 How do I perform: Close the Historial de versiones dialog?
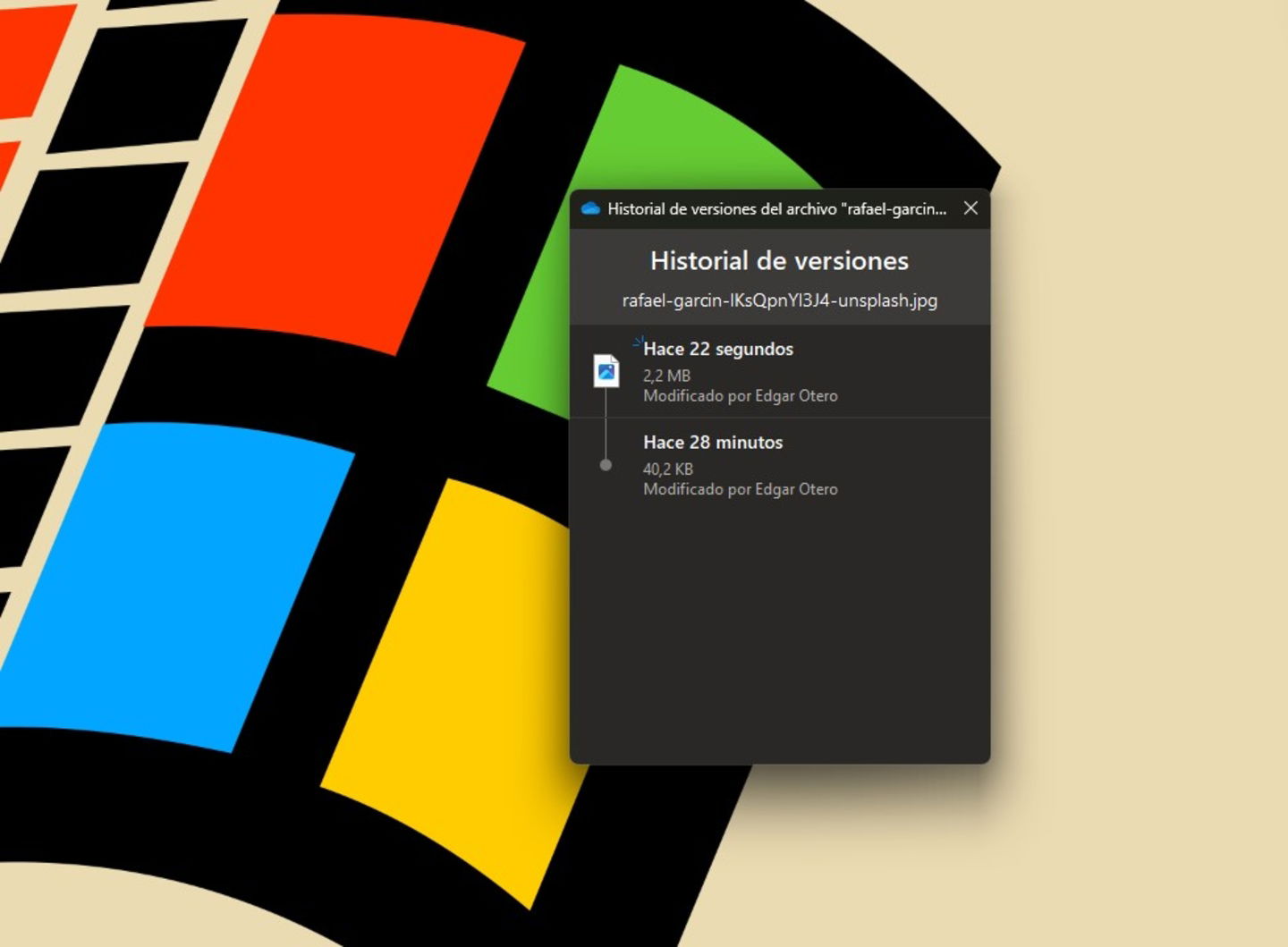click(970, 208)
